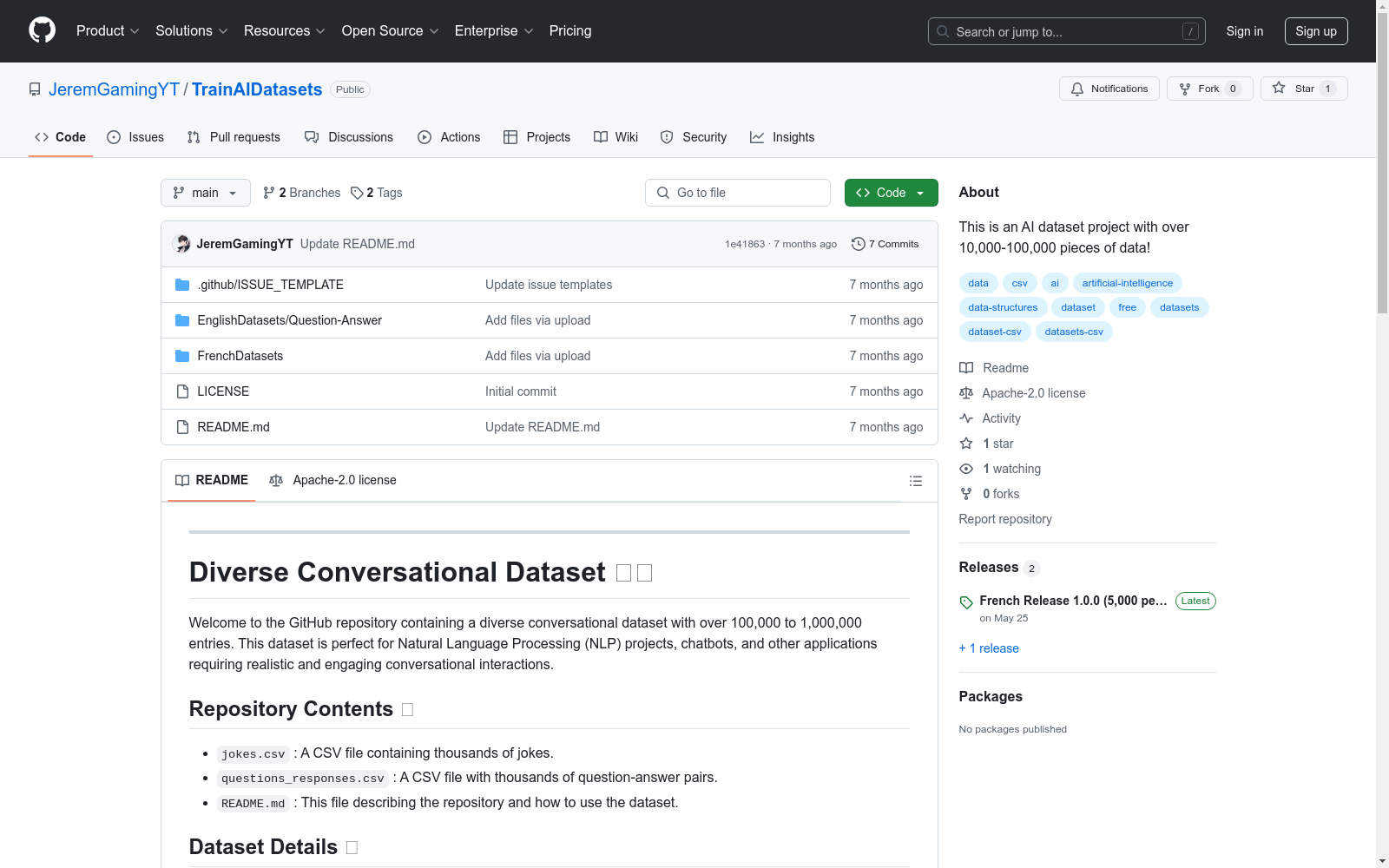Open the FrenchDatasets folder name

pyautogui.click(x=240, y=356)
